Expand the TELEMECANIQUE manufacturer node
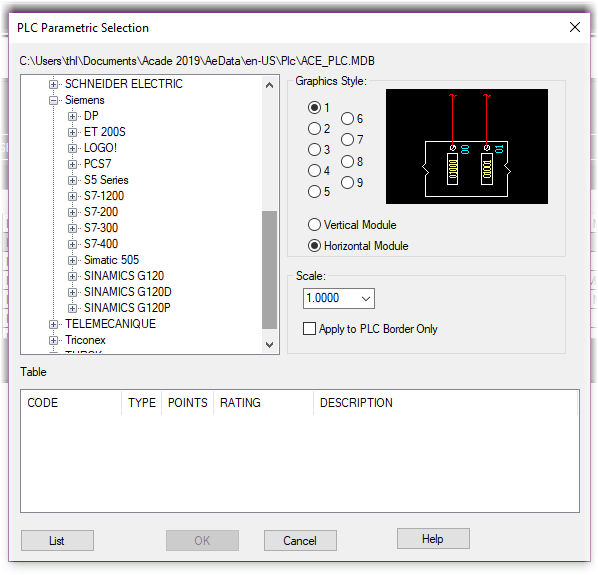The width and height of the screenshot is (598, 575). 53,324
